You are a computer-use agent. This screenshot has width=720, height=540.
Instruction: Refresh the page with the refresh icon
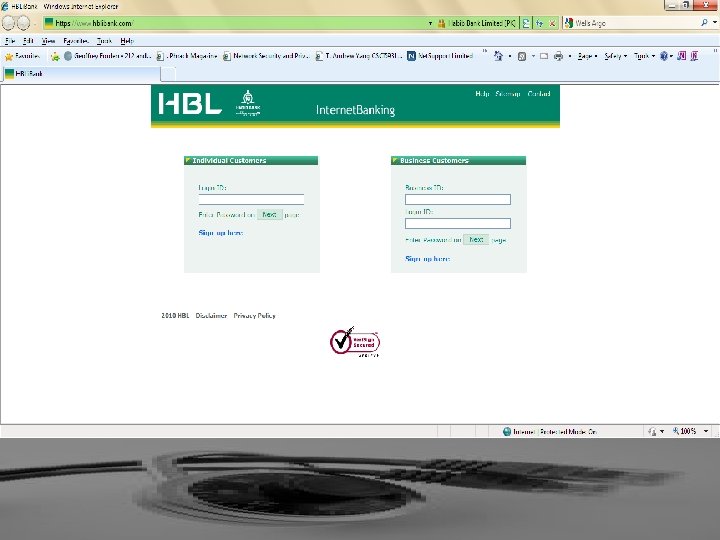pyautogui.click(x=540, y=23)
